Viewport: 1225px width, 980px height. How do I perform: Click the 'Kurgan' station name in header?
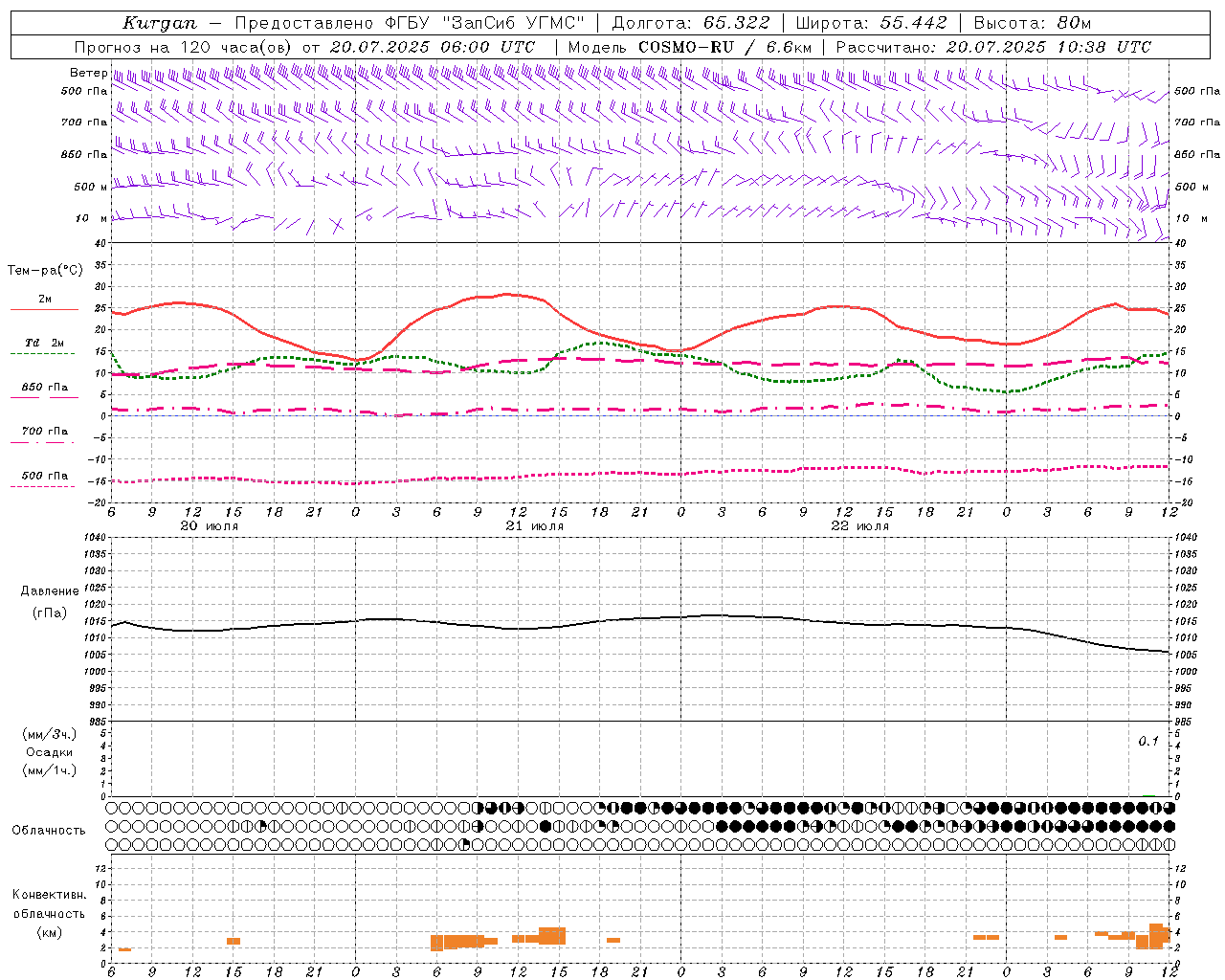click(x=159, y=23)
